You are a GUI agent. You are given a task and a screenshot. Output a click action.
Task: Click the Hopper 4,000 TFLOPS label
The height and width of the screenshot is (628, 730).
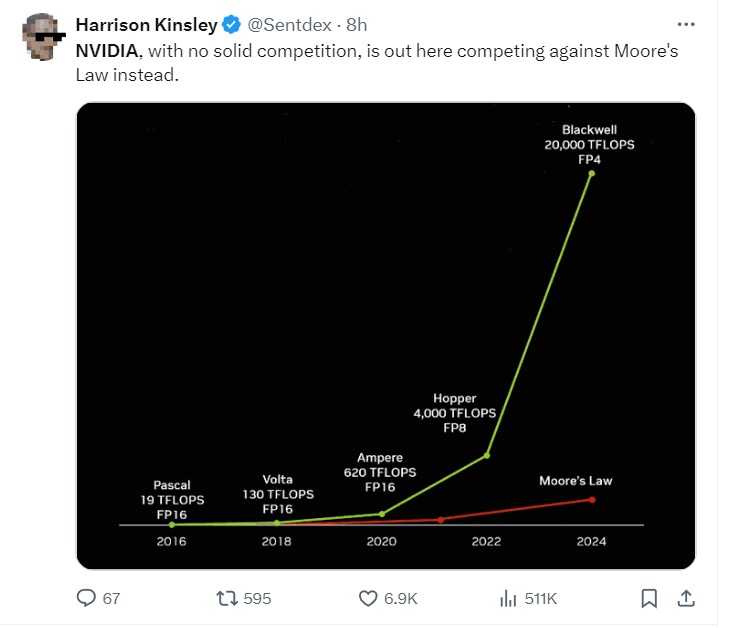tap(455, 412)
